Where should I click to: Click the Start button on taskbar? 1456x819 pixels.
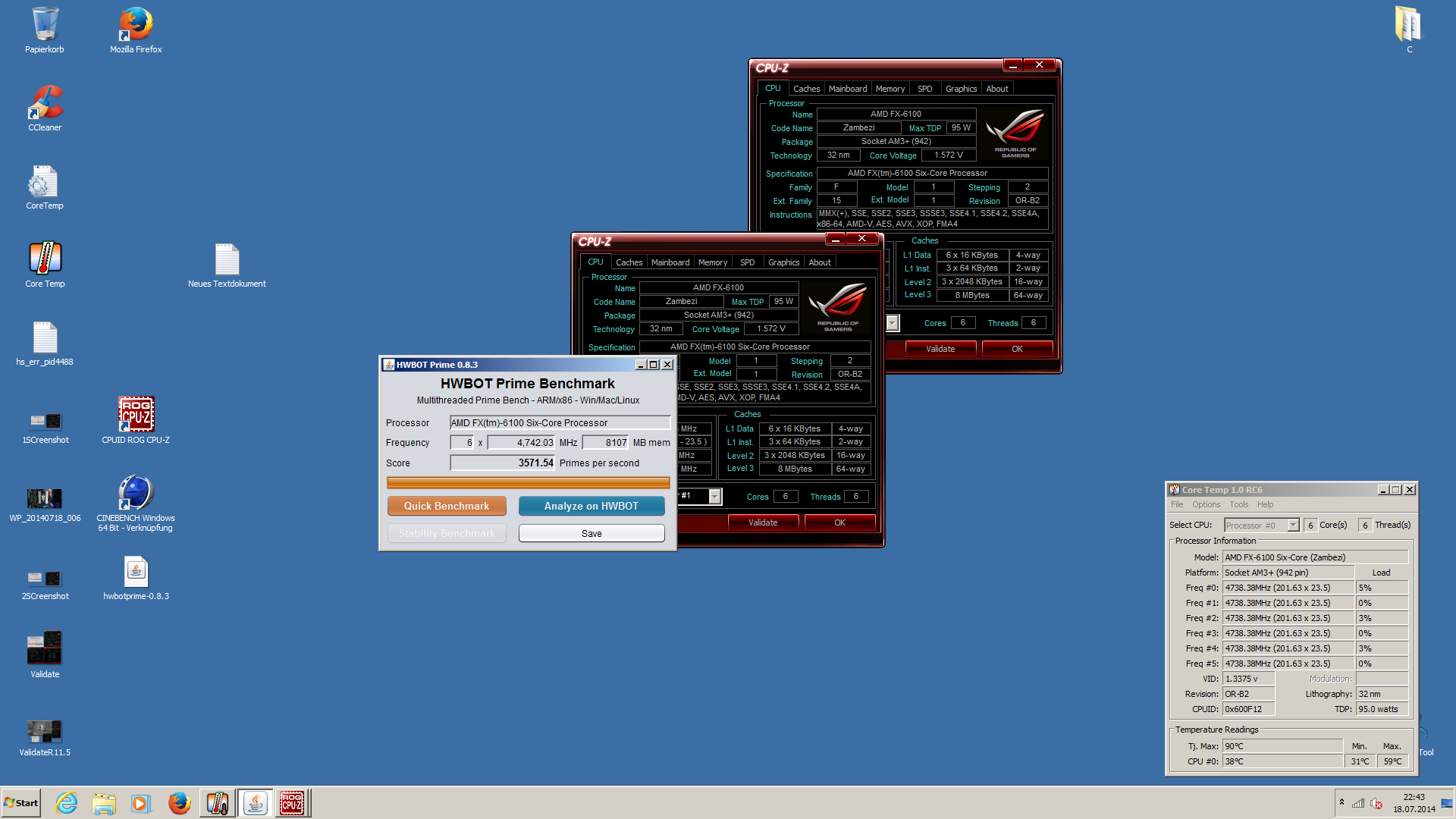point(21,803)
